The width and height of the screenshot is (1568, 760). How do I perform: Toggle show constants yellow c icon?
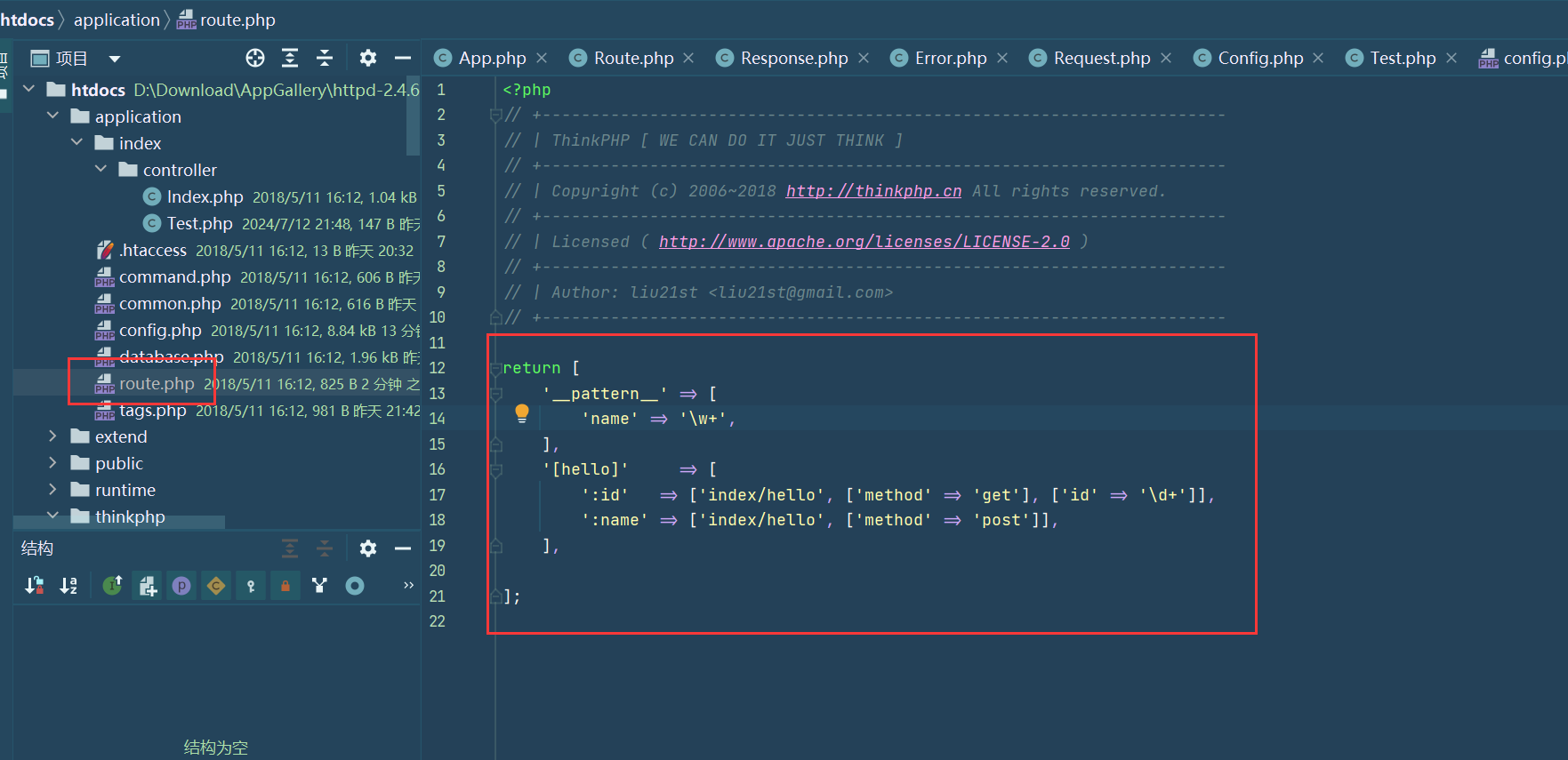[x=216, y=586]
